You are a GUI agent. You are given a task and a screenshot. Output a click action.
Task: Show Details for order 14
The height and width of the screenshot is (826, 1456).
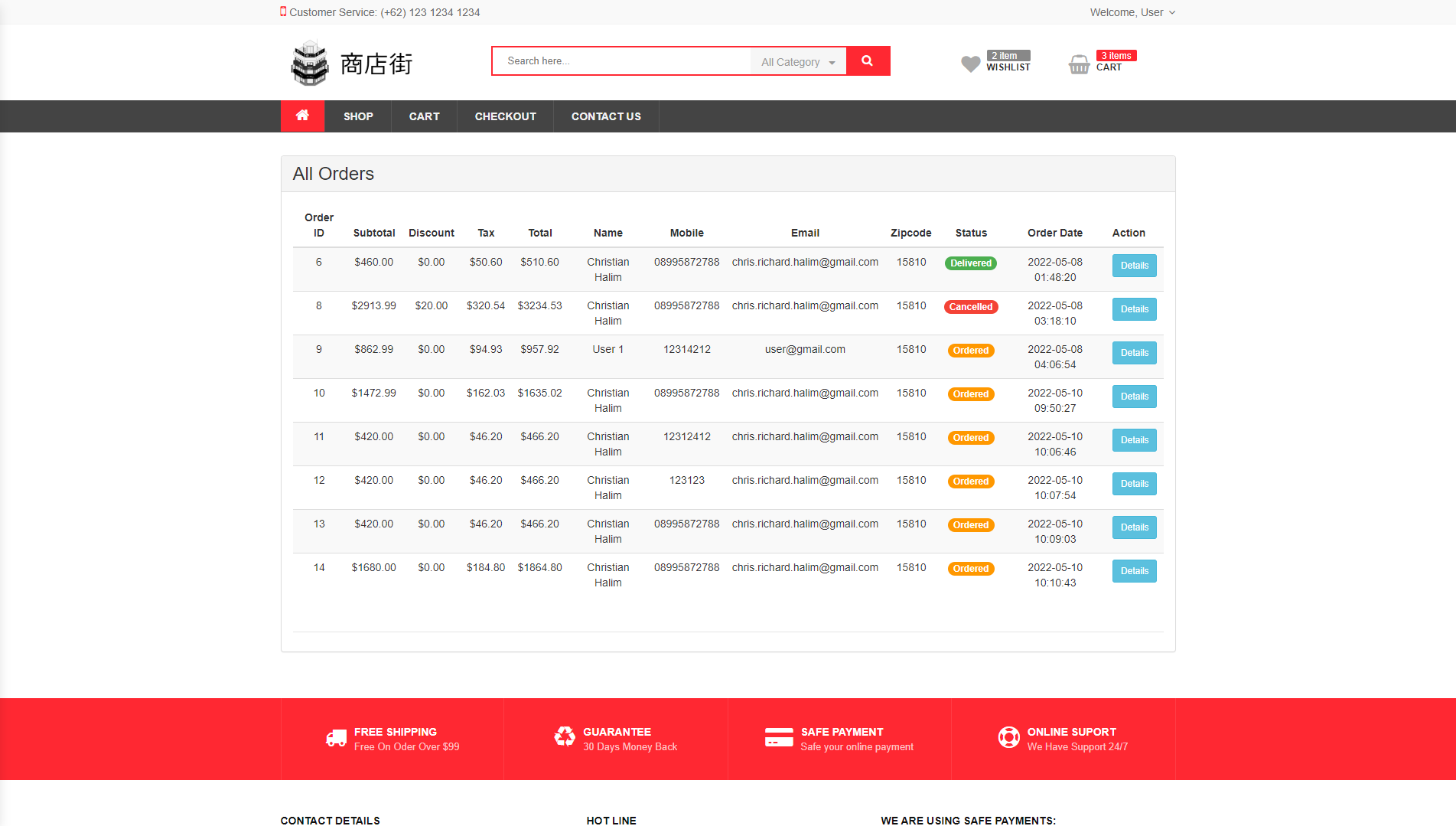click(x=1134, y=571)
